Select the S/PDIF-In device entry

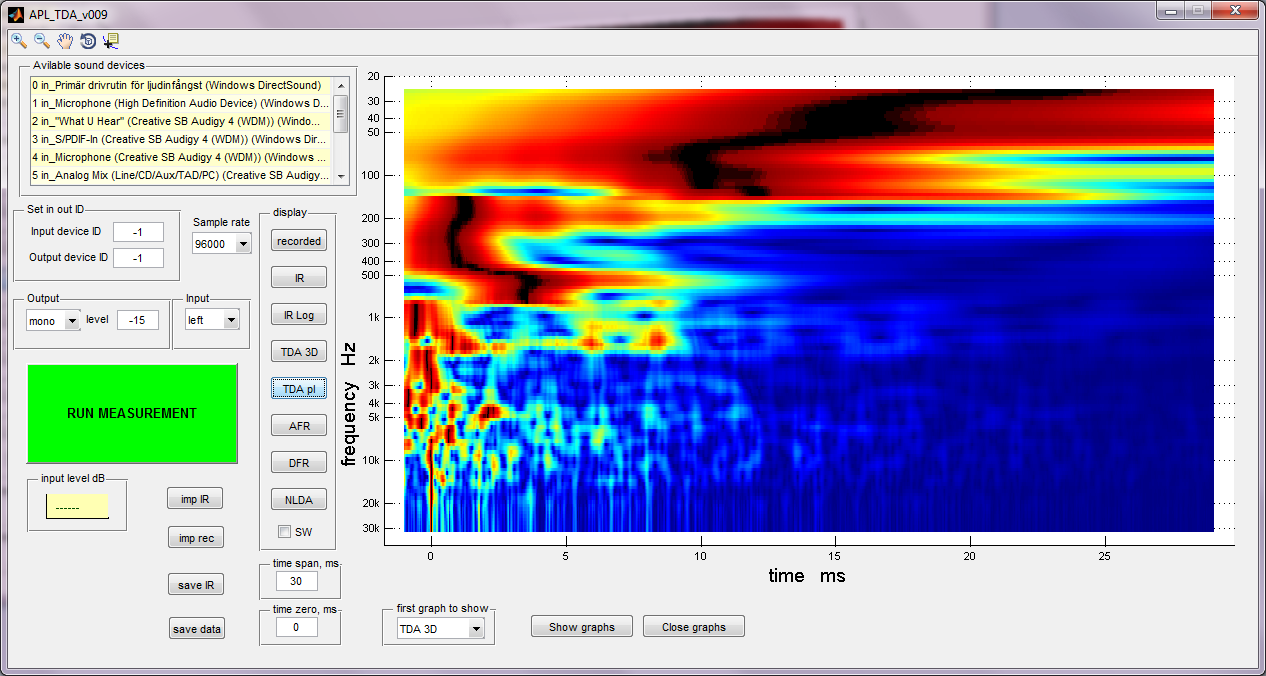[x=180, y=139]
